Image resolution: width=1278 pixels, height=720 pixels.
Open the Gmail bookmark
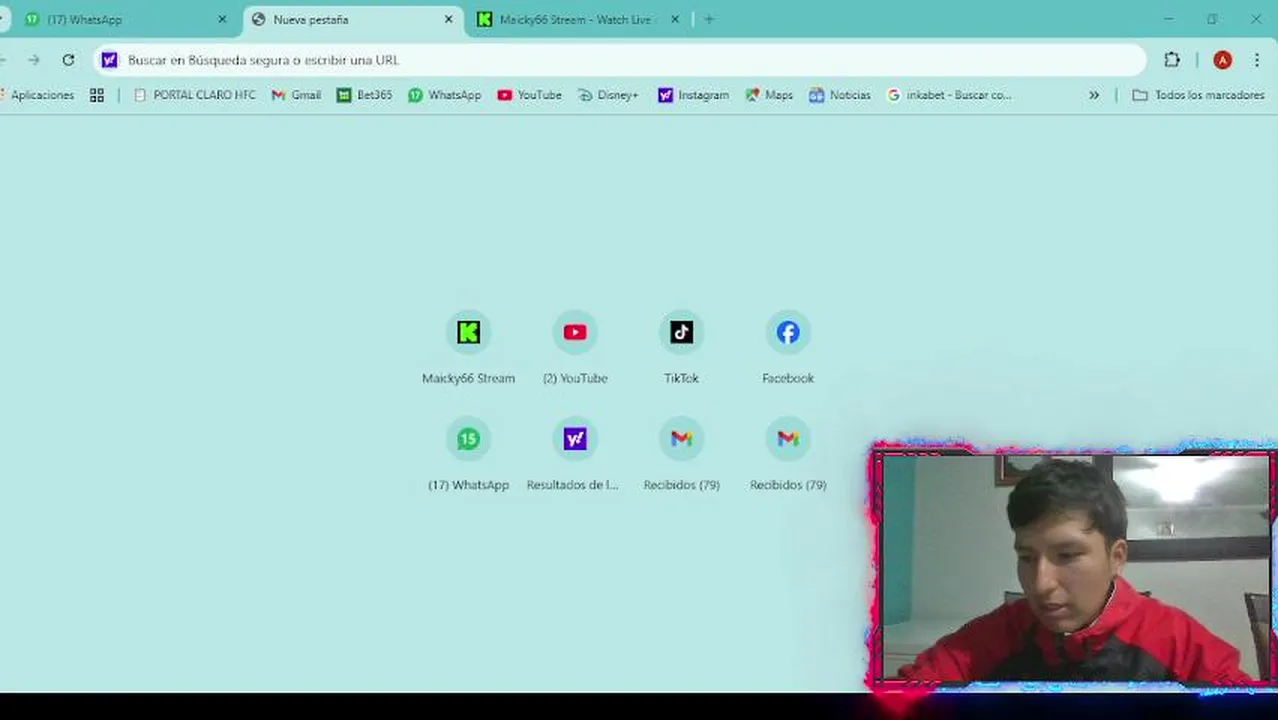click(296, 95)
